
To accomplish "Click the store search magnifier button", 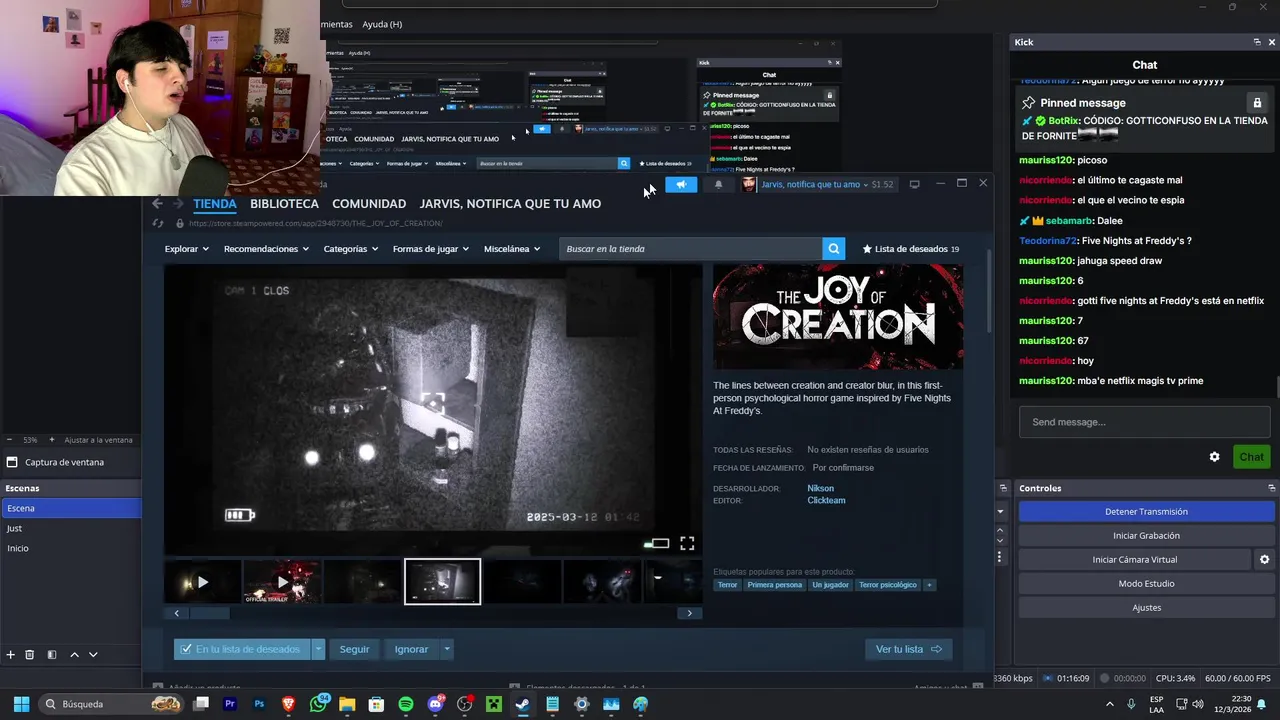I will point(833,249).
